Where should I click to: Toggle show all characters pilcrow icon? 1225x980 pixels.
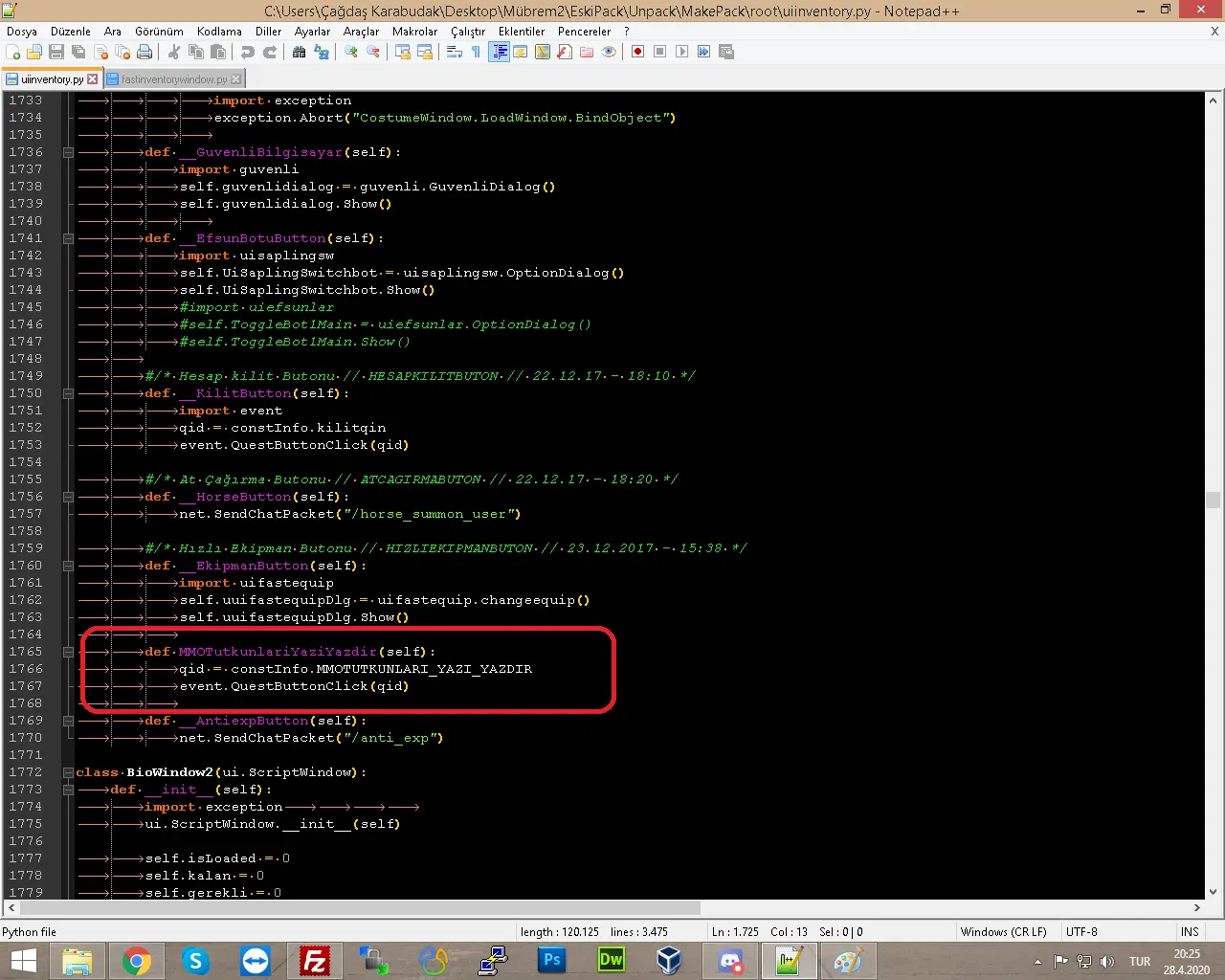(x=477, y=52)
